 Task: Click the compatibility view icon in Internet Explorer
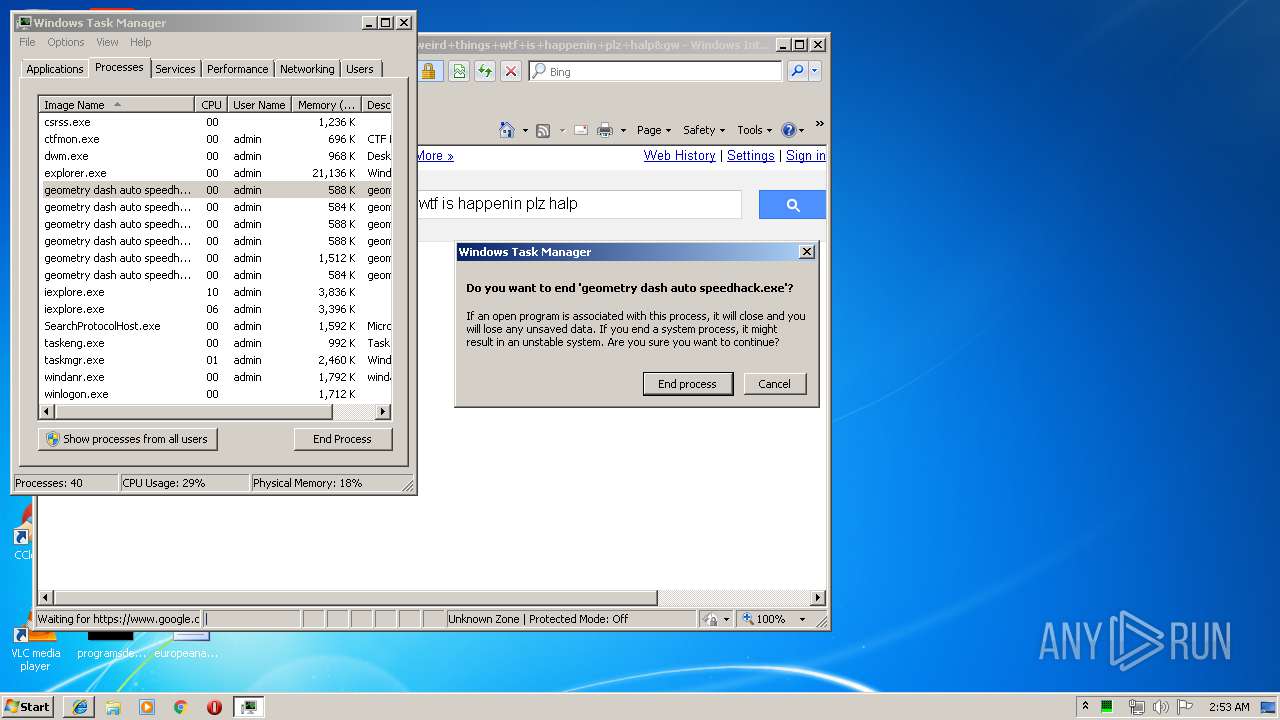[459, 71]
